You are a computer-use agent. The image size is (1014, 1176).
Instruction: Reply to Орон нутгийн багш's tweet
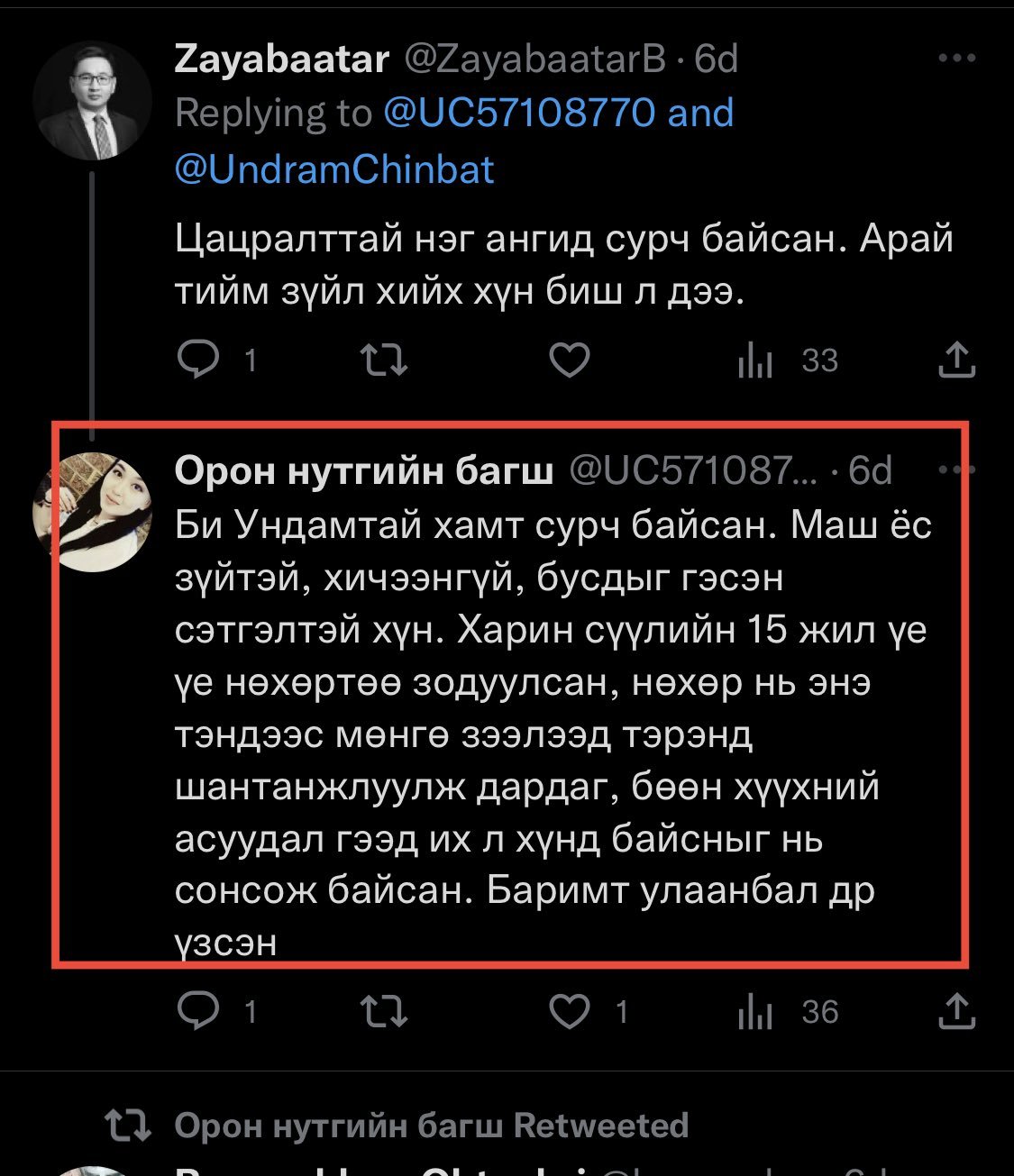point(199,1012)
